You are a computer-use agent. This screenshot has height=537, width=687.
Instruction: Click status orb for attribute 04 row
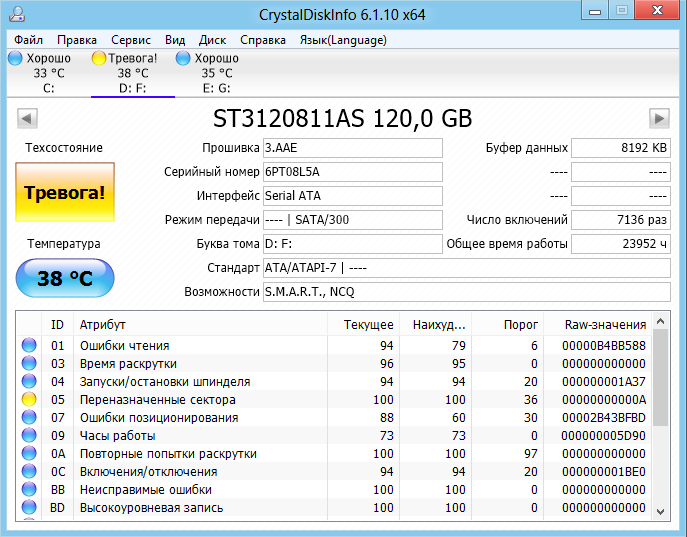29,381
